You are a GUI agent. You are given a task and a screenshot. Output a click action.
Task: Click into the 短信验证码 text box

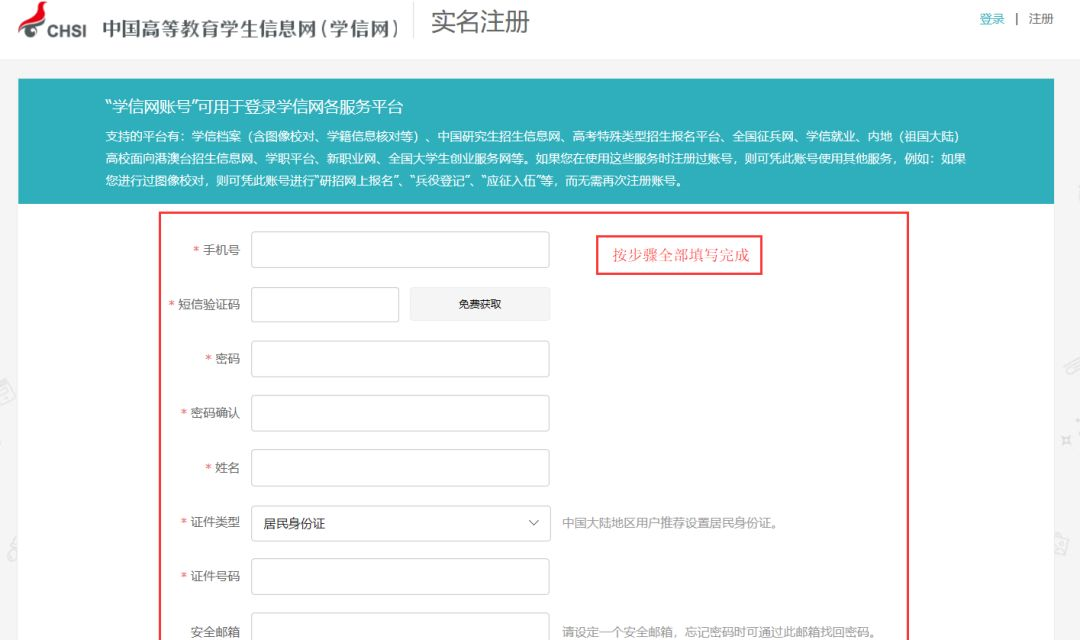(325, 305)
